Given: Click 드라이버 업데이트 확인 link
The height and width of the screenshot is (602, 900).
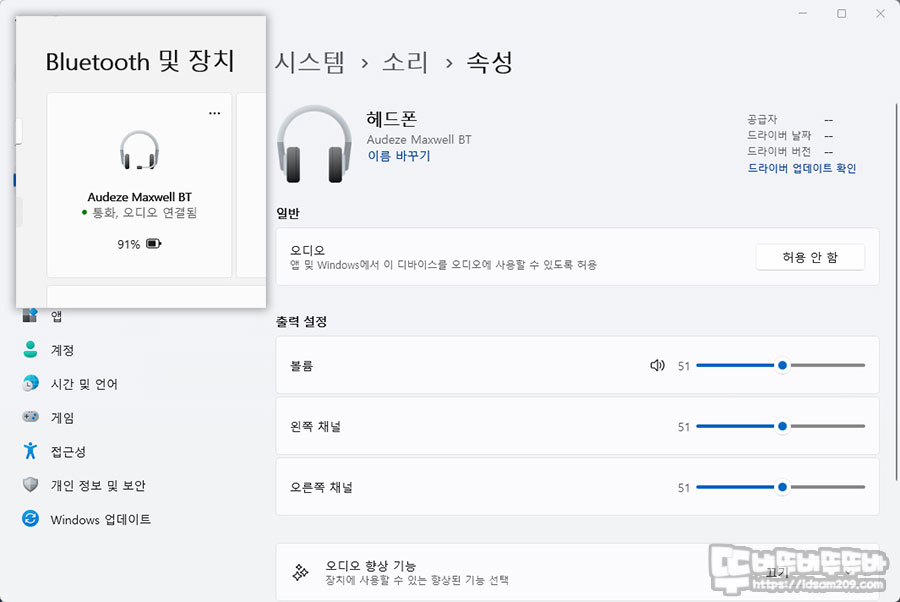Looking at the screenshot, I should point(801,168).
